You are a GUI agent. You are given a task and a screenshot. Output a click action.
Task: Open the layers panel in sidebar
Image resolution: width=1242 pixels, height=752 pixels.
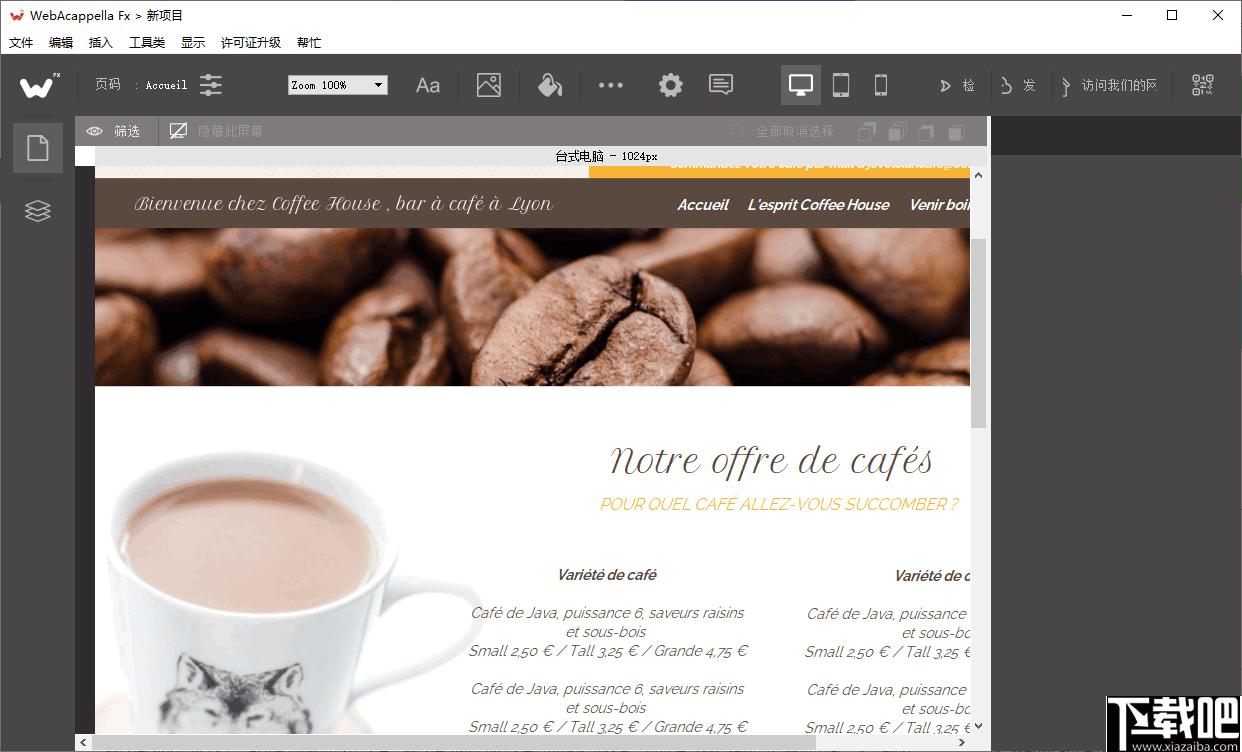coord(38,211)
